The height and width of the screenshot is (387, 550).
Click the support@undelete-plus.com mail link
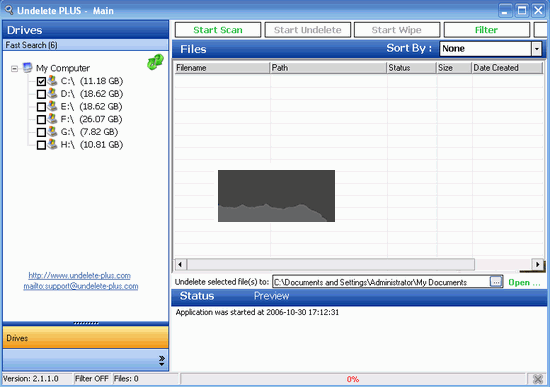[x=81, y=286]
